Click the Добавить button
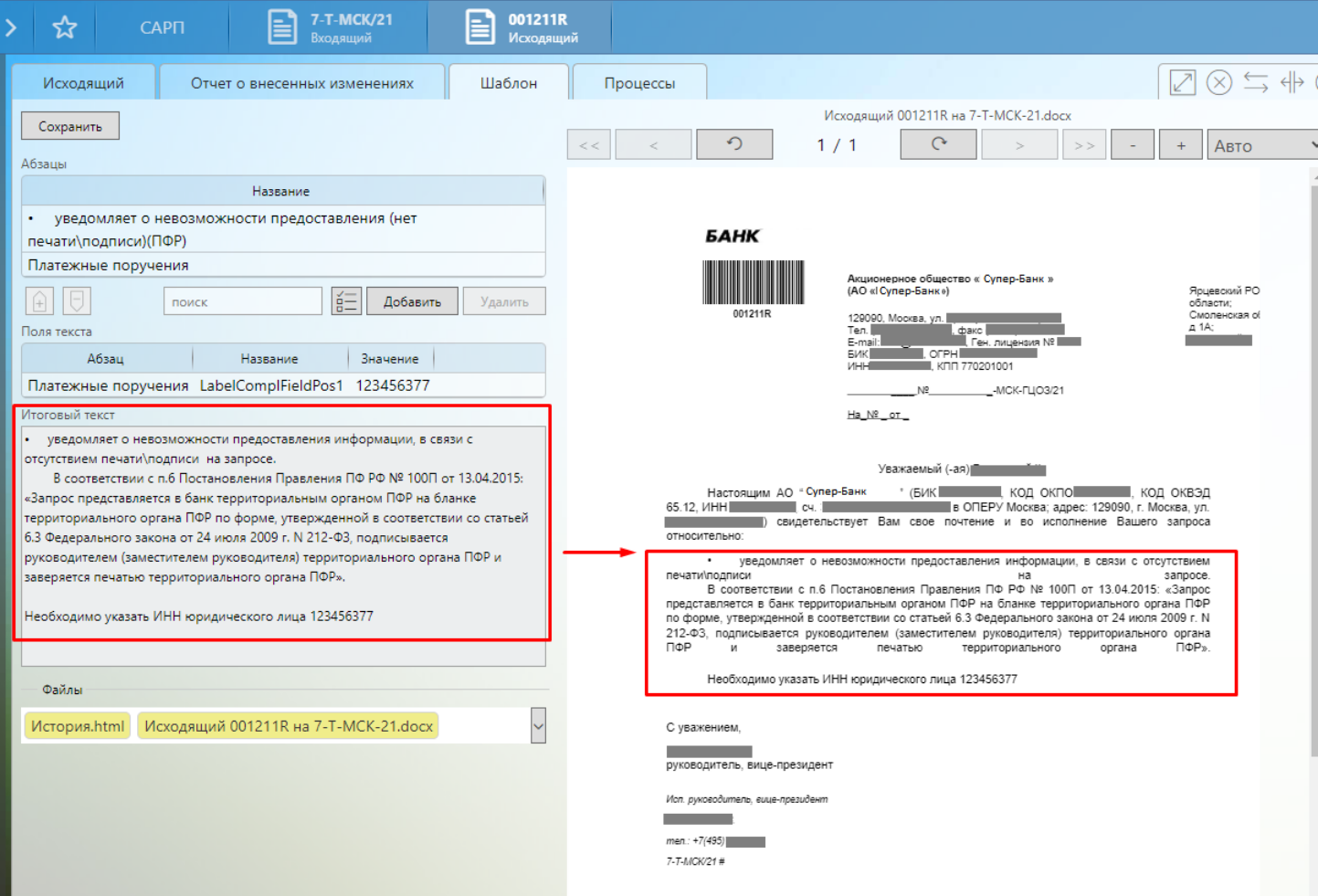 (412, 301)
